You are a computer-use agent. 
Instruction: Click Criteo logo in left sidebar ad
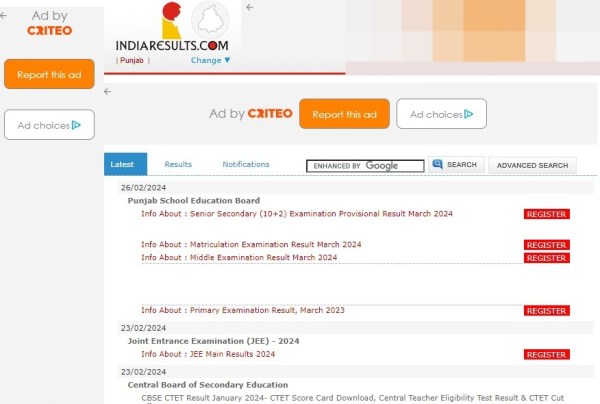click(49, 30)
